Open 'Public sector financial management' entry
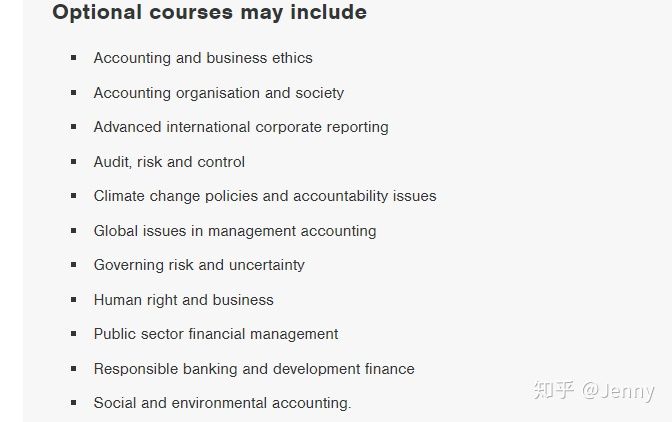 (x=216, y=334)
